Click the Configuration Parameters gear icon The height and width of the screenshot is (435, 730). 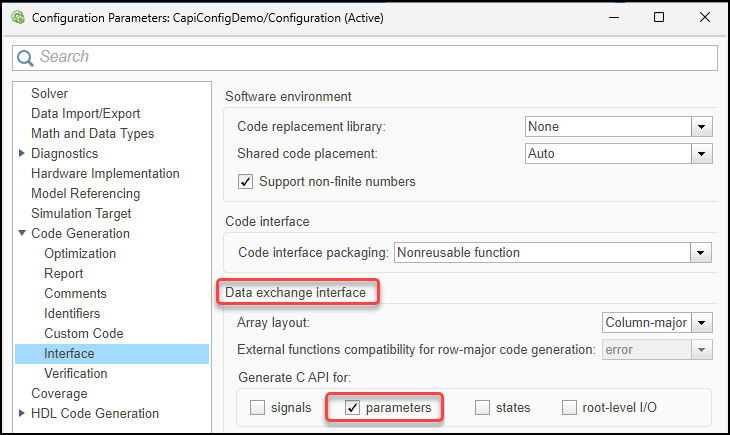[17, 17]
